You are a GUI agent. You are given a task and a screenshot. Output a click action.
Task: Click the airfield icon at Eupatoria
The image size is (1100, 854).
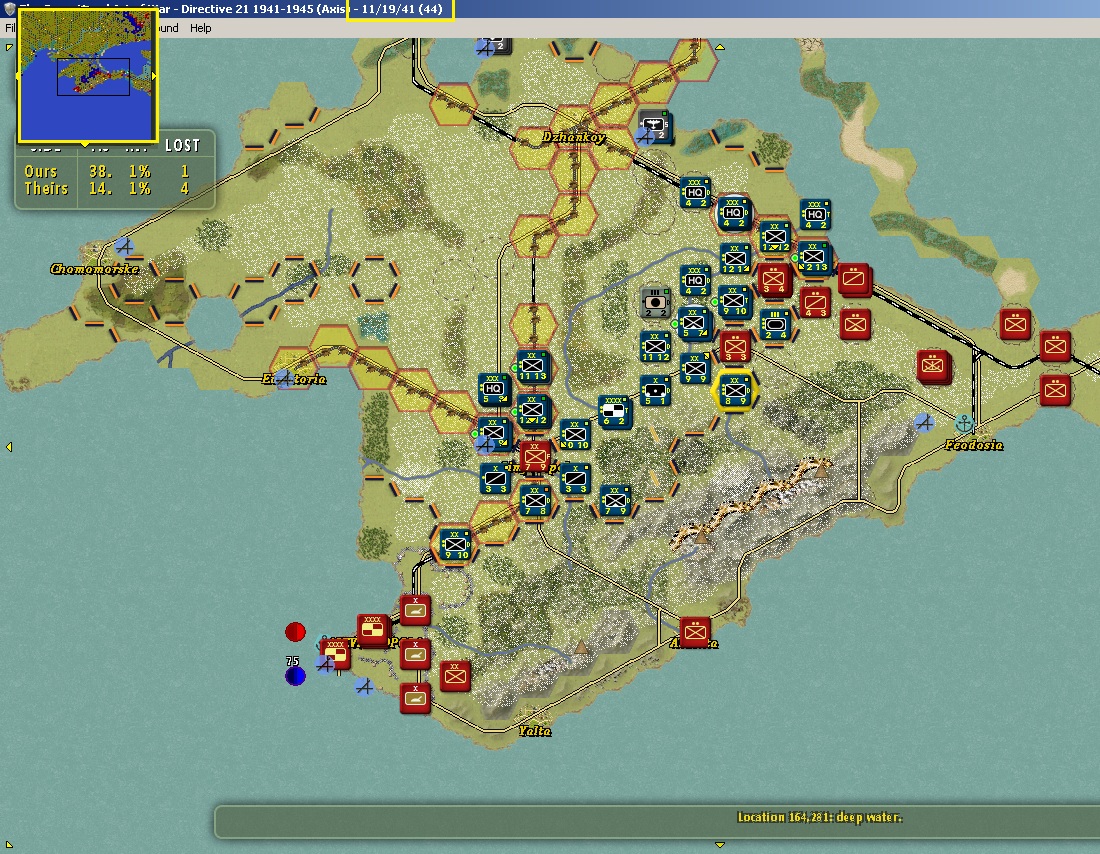pos(284,379)
